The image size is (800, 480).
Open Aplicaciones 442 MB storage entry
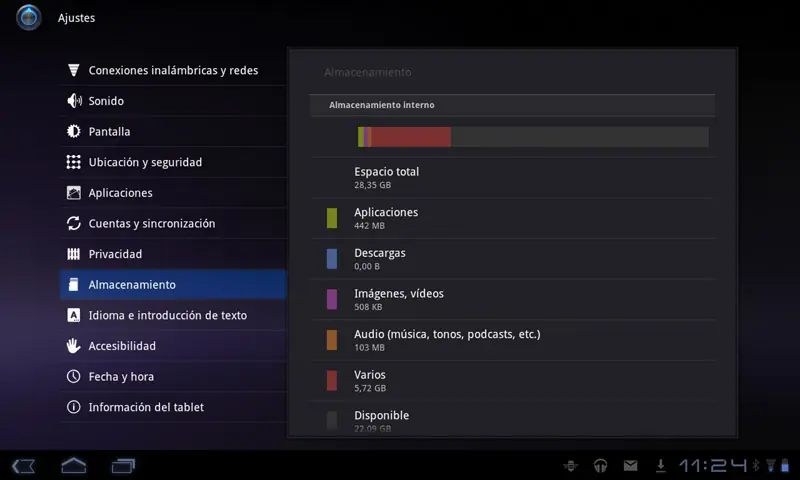(x=513, y=218)
